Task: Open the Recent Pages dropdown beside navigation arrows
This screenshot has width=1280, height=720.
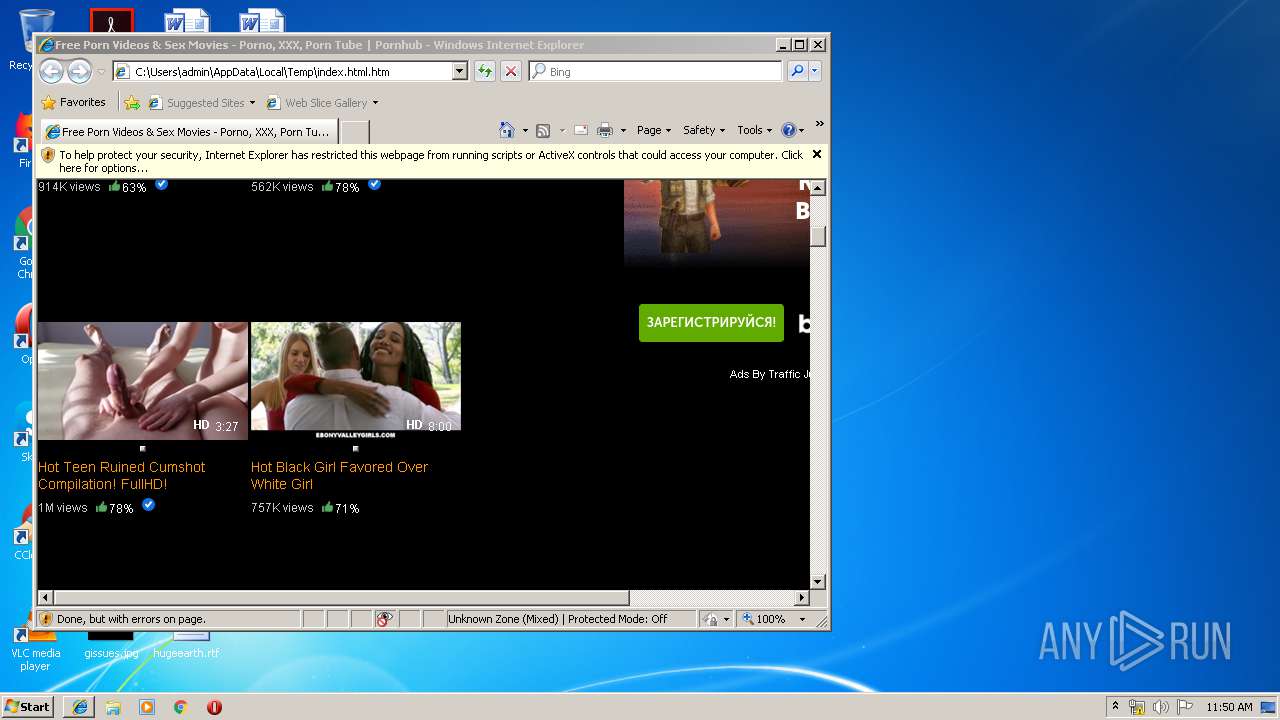Action: click(x=101, y=72)
